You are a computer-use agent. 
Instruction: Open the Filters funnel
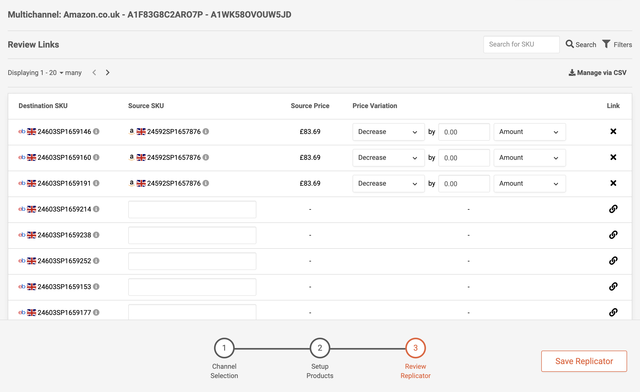pyautogui.click(x=617, y=44)
